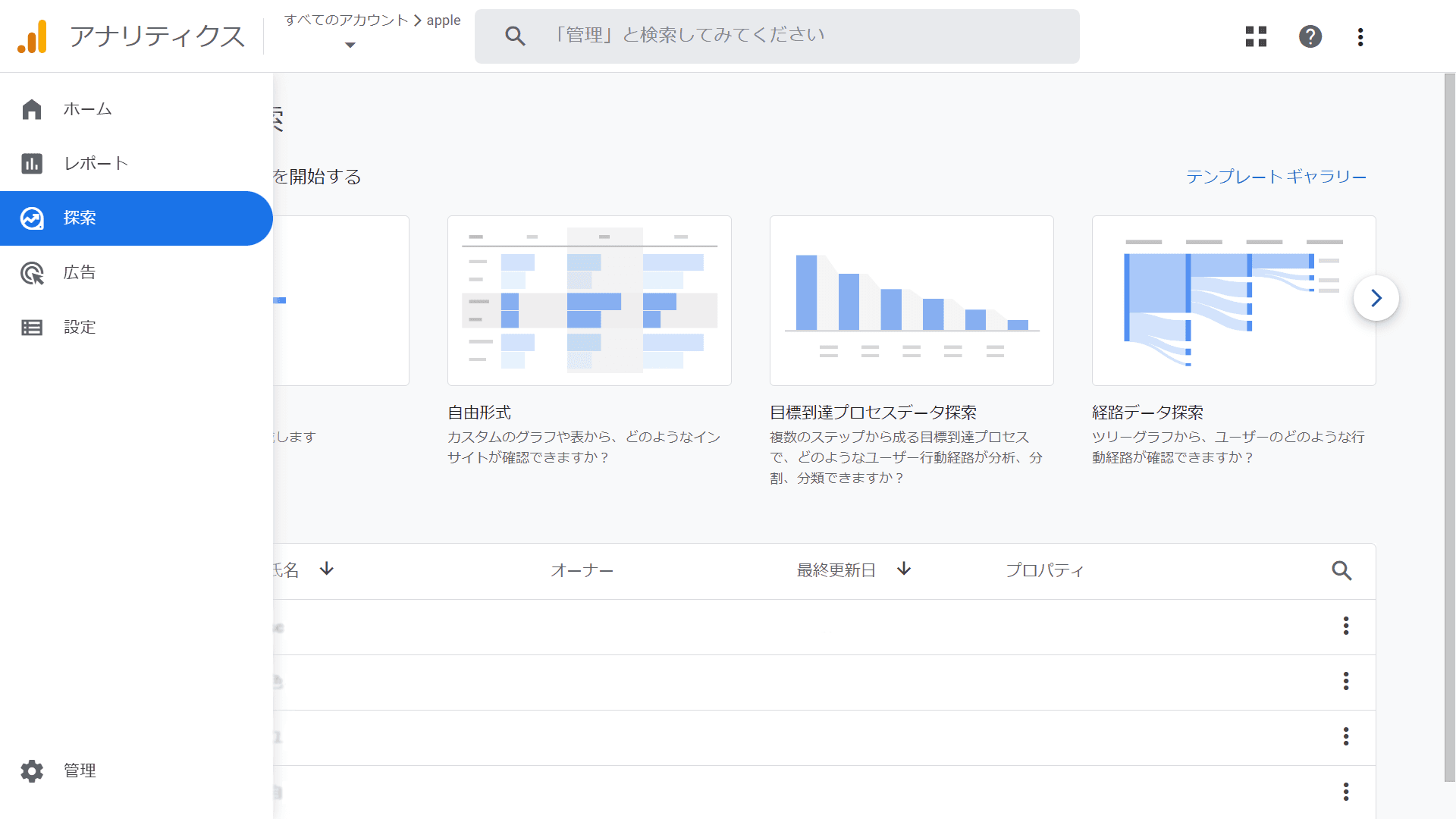Open more options for third exploration row
The width and height of the screenshot is (1456, 819).
(x=1346, y=736)
